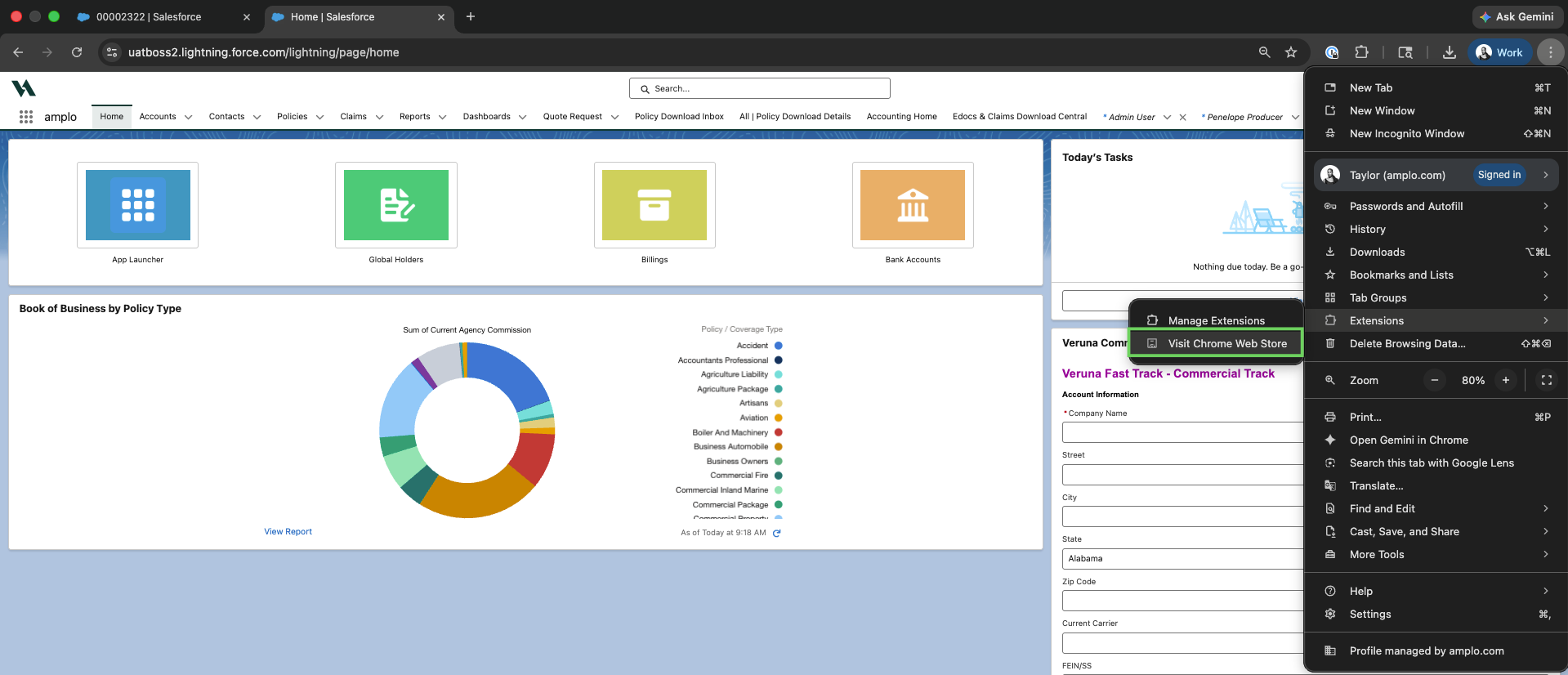Open the Billings tile
This screenshot has width=1568, height=675.
point(654,205)
